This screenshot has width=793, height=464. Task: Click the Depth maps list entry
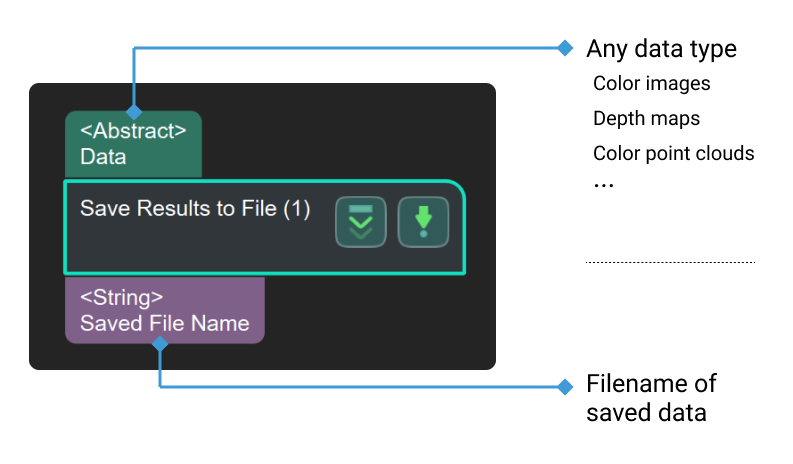coord(646,118)
